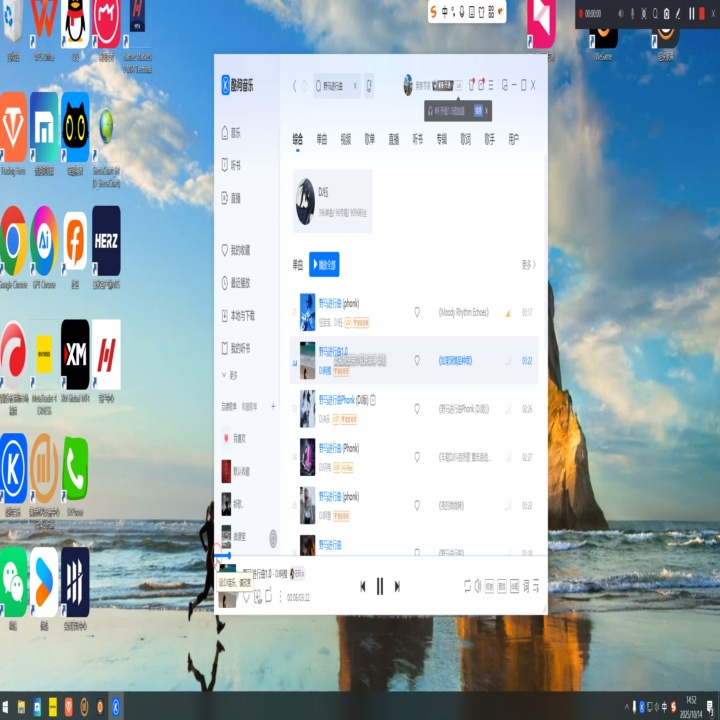This screenshot has width=720, height=720.
Task: Switch to the 歌词 results tab
Action: pos(466,139)
